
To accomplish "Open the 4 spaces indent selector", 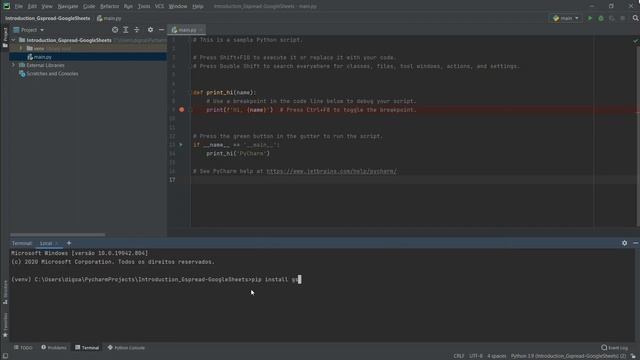I will click(x=497, y=356).
